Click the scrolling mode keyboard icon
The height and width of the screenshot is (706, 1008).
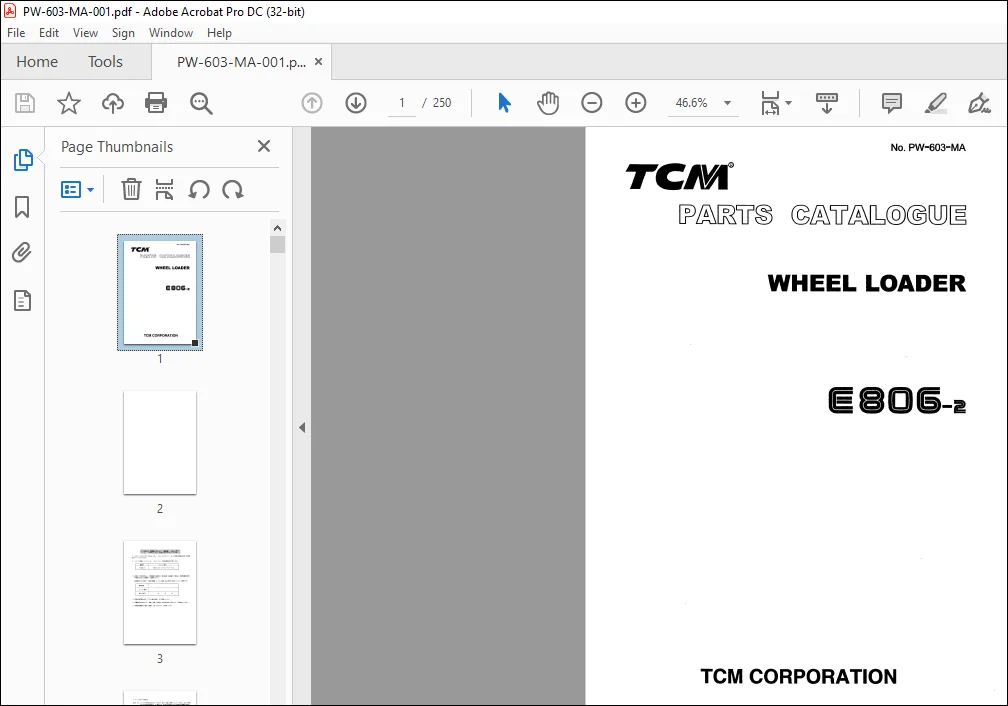point(827,103)
